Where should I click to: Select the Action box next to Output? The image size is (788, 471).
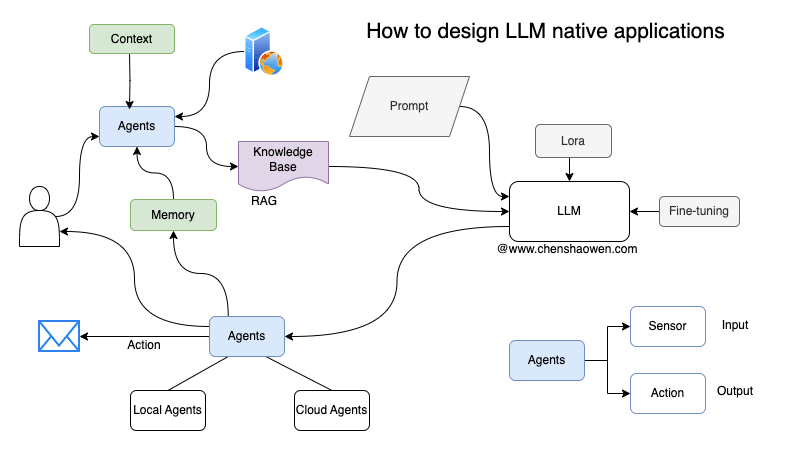pos(668,393)
